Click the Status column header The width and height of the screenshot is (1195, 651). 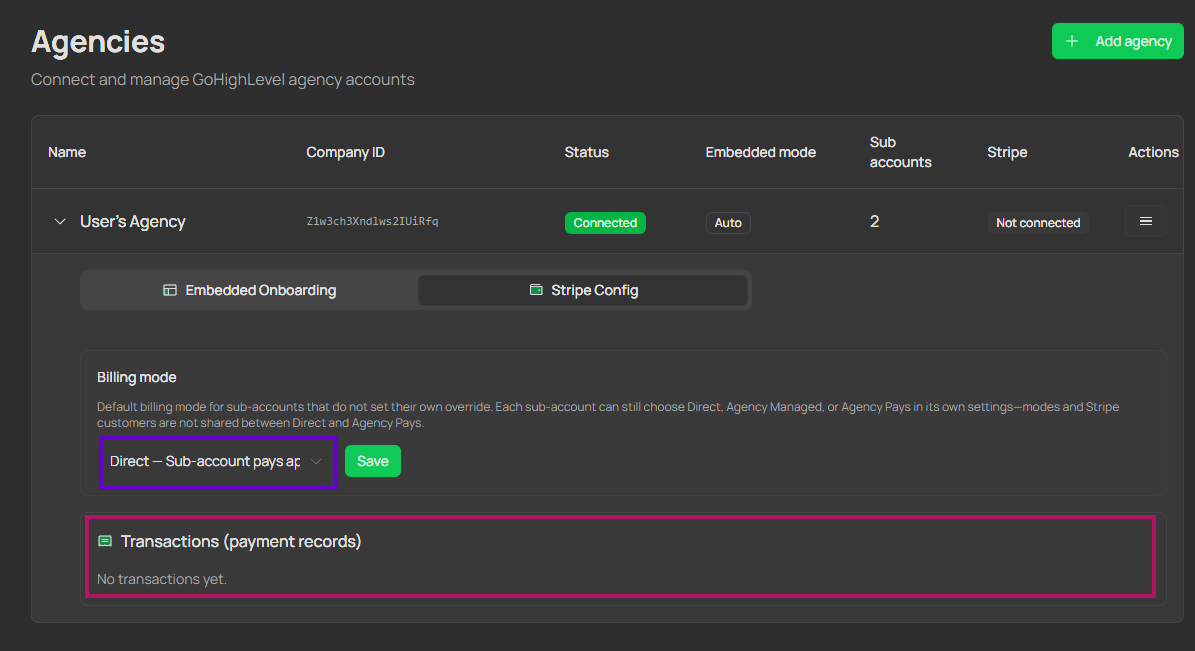coord(587,152)
